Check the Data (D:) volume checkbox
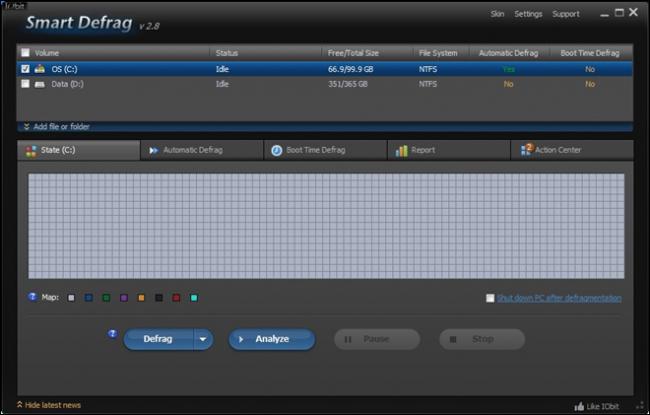Screen dimensions: 650x415 point(25,84)
